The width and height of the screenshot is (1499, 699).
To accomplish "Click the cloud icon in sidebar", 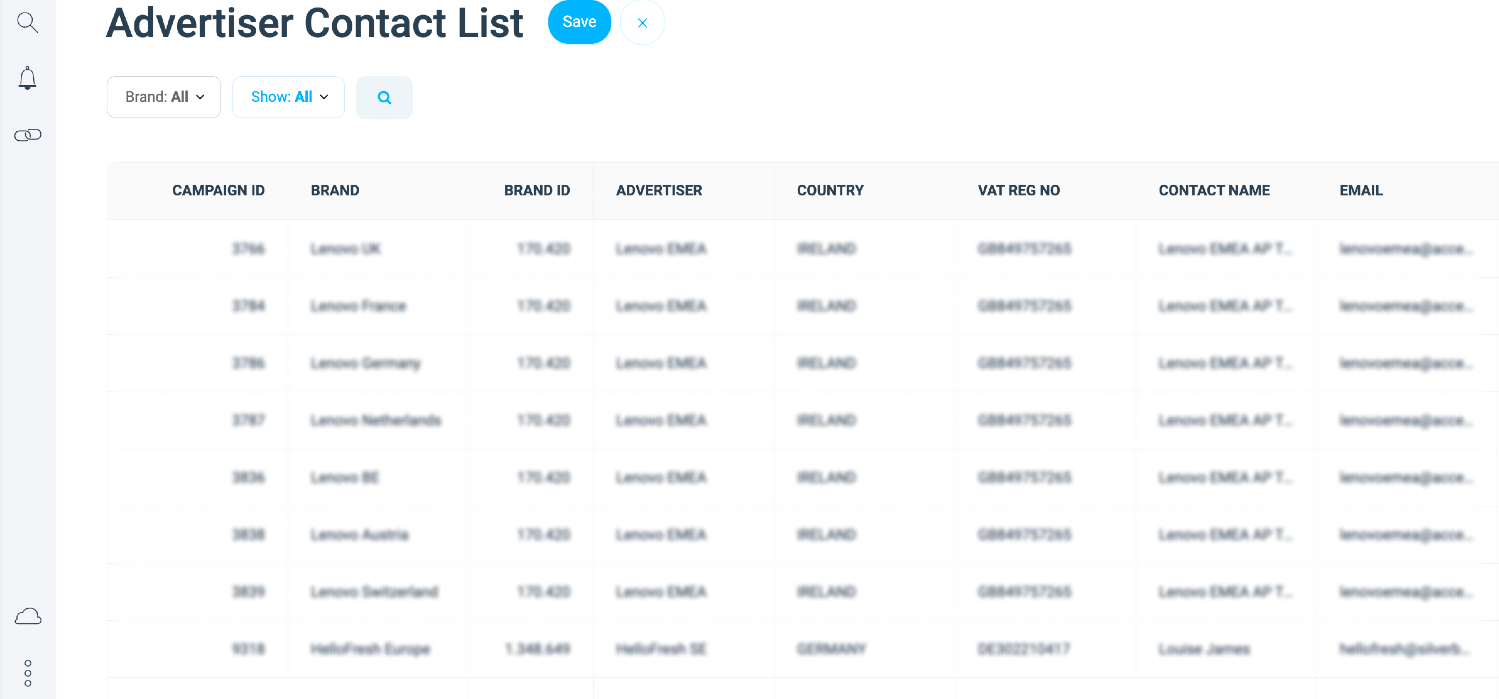I will coord(28,616).
